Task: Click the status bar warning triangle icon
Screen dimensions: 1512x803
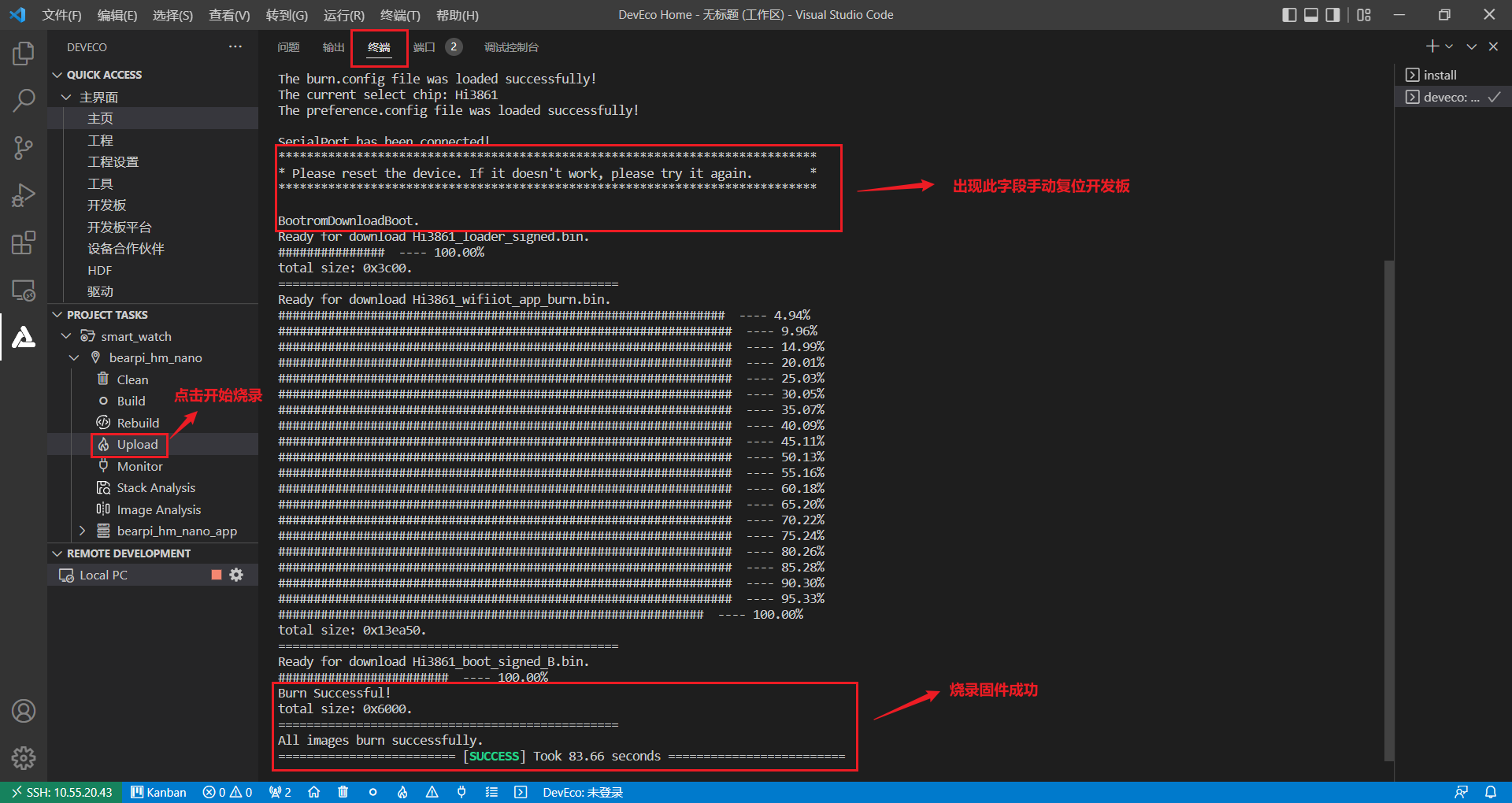Action: (432, 792)
